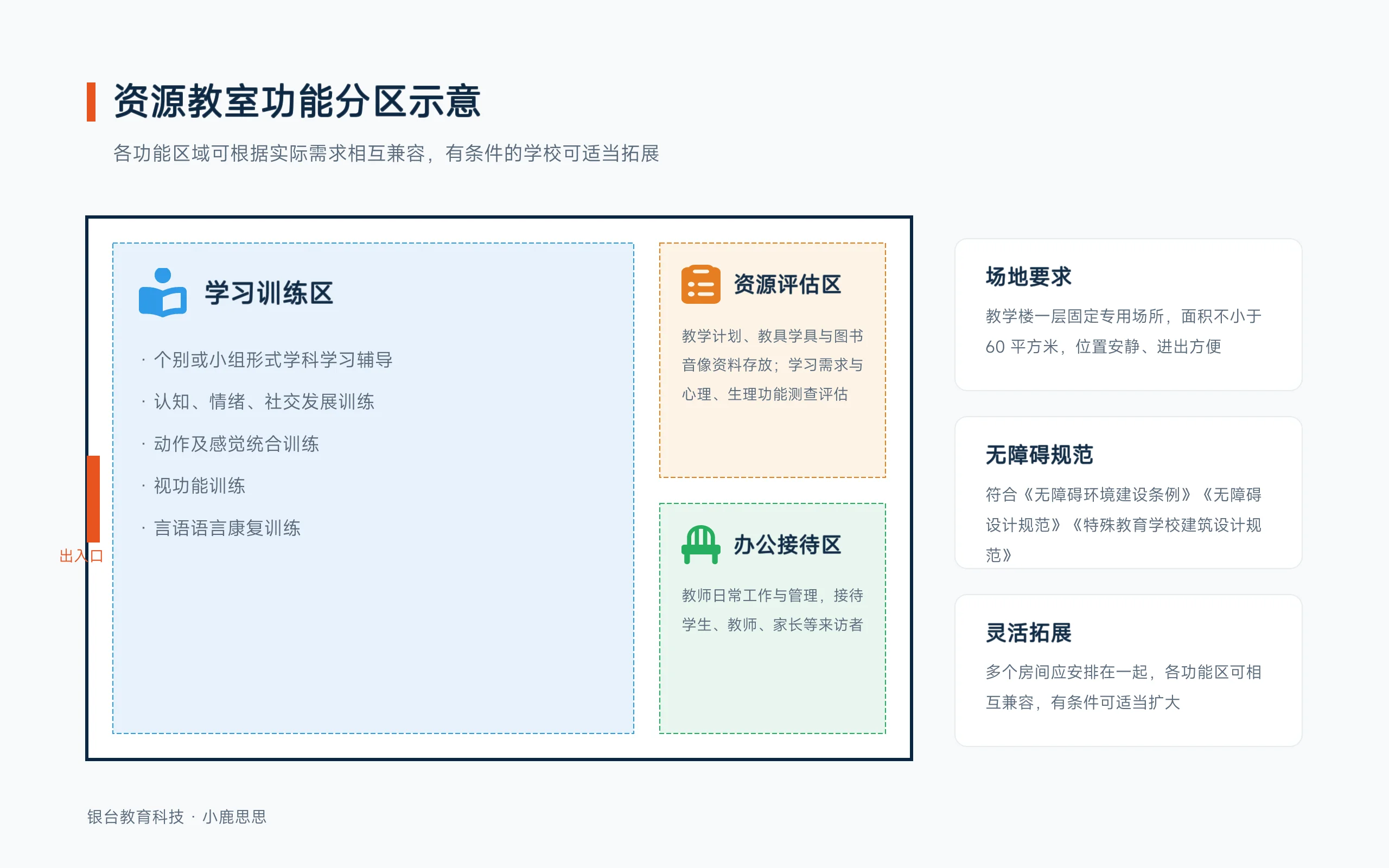
Task: Click the 资源评估区 description paragraph
Action: [x=773, y=365]
